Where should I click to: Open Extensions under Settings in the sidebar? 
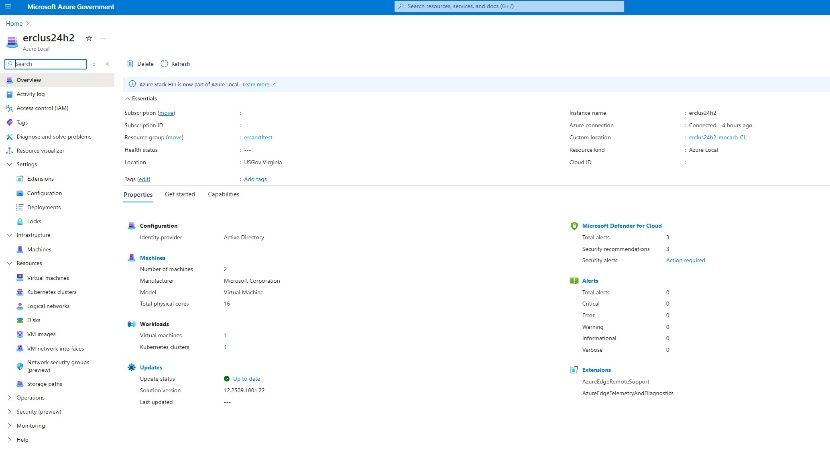[40, 179]
